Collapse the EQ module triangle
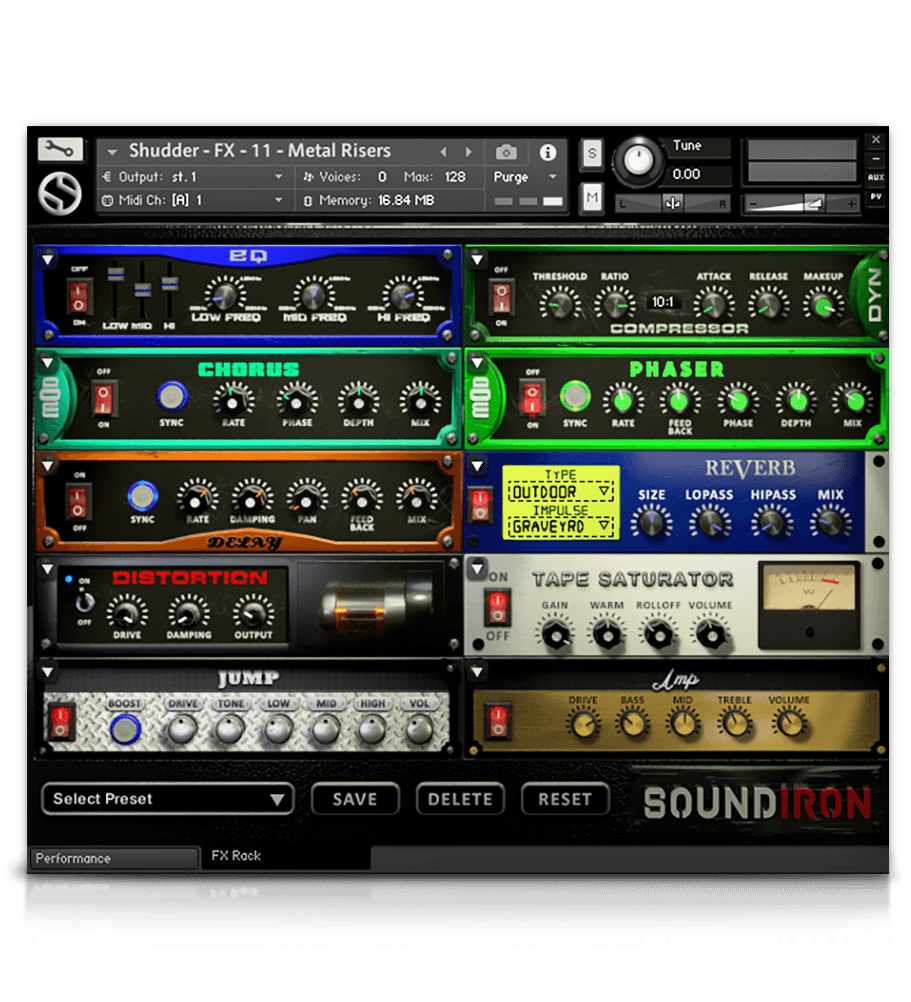The width and height of the screenshot is (911, 1002). point(47,259)
